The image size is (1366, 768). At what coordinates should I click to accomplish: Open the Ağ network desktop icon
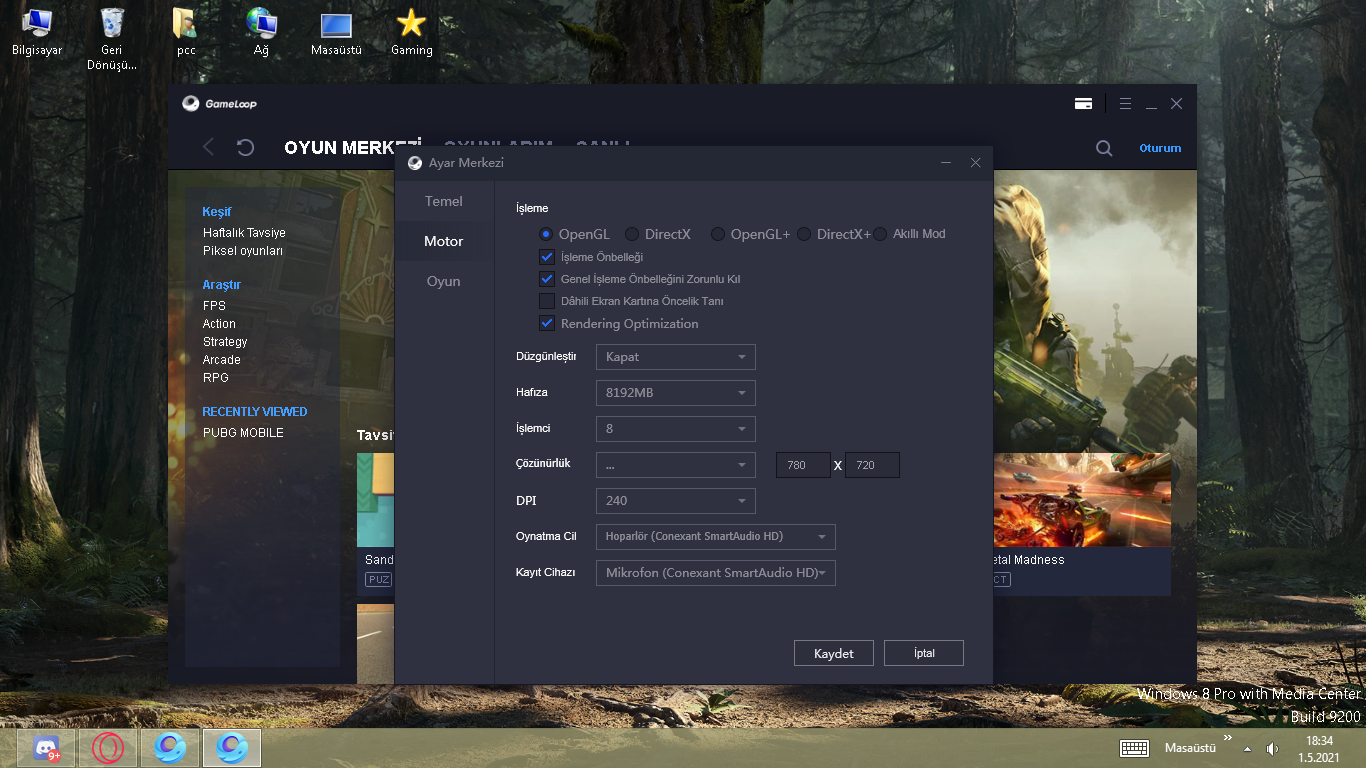pos(261,32)
